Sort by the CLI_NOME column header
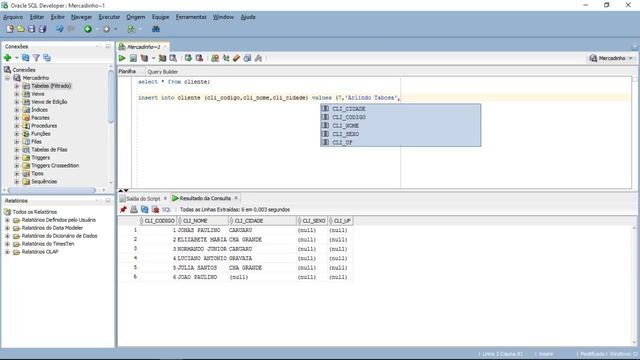 [x=203, y=221]
